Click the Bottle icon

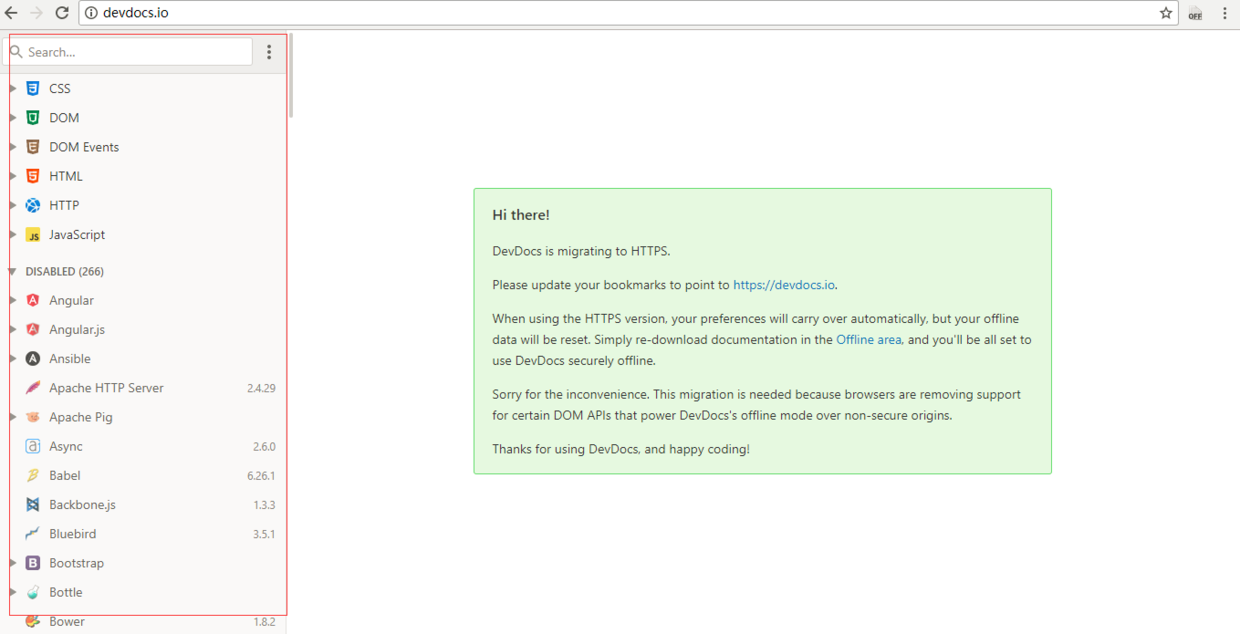tap(33, 592)
